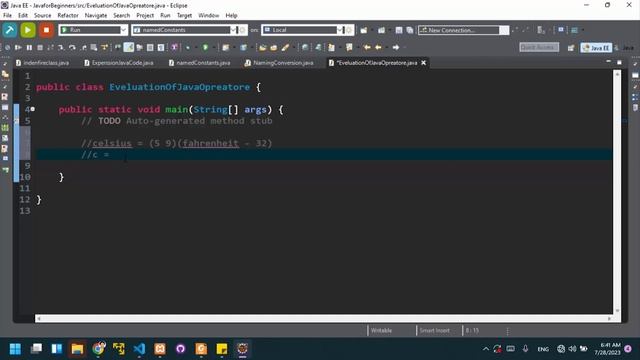The image size is (640, 360).
Task: Click the editor horizontal scrollbar
Action: [324, 318]
